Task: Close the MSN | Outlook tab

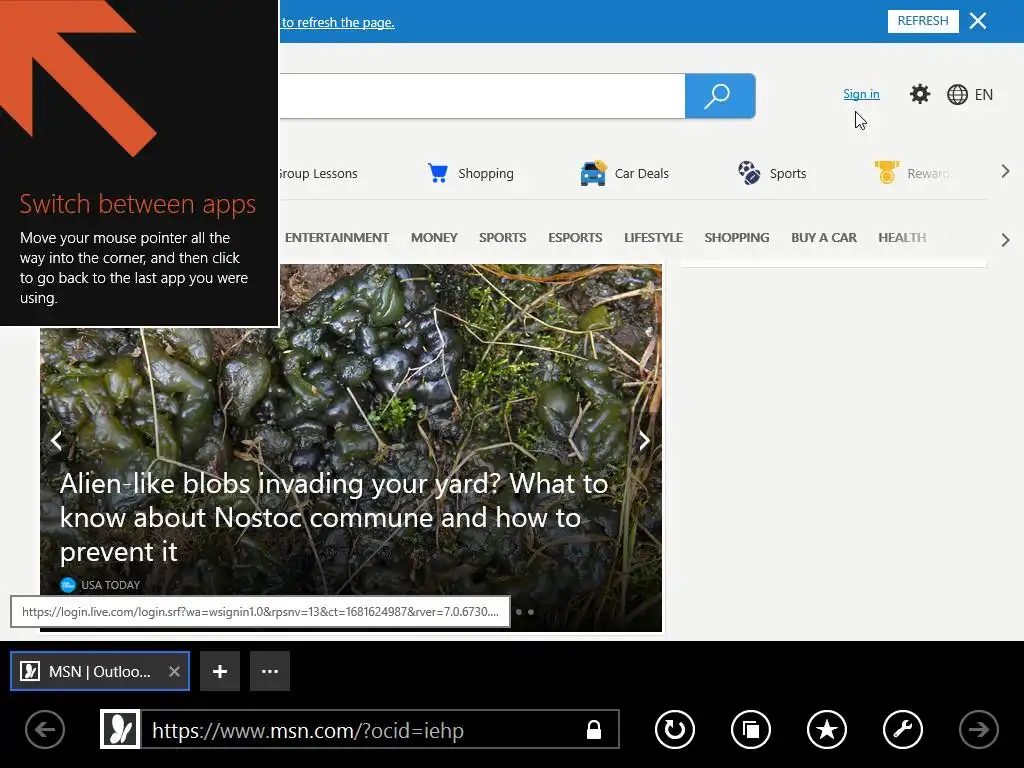Action: pos(174,671)
